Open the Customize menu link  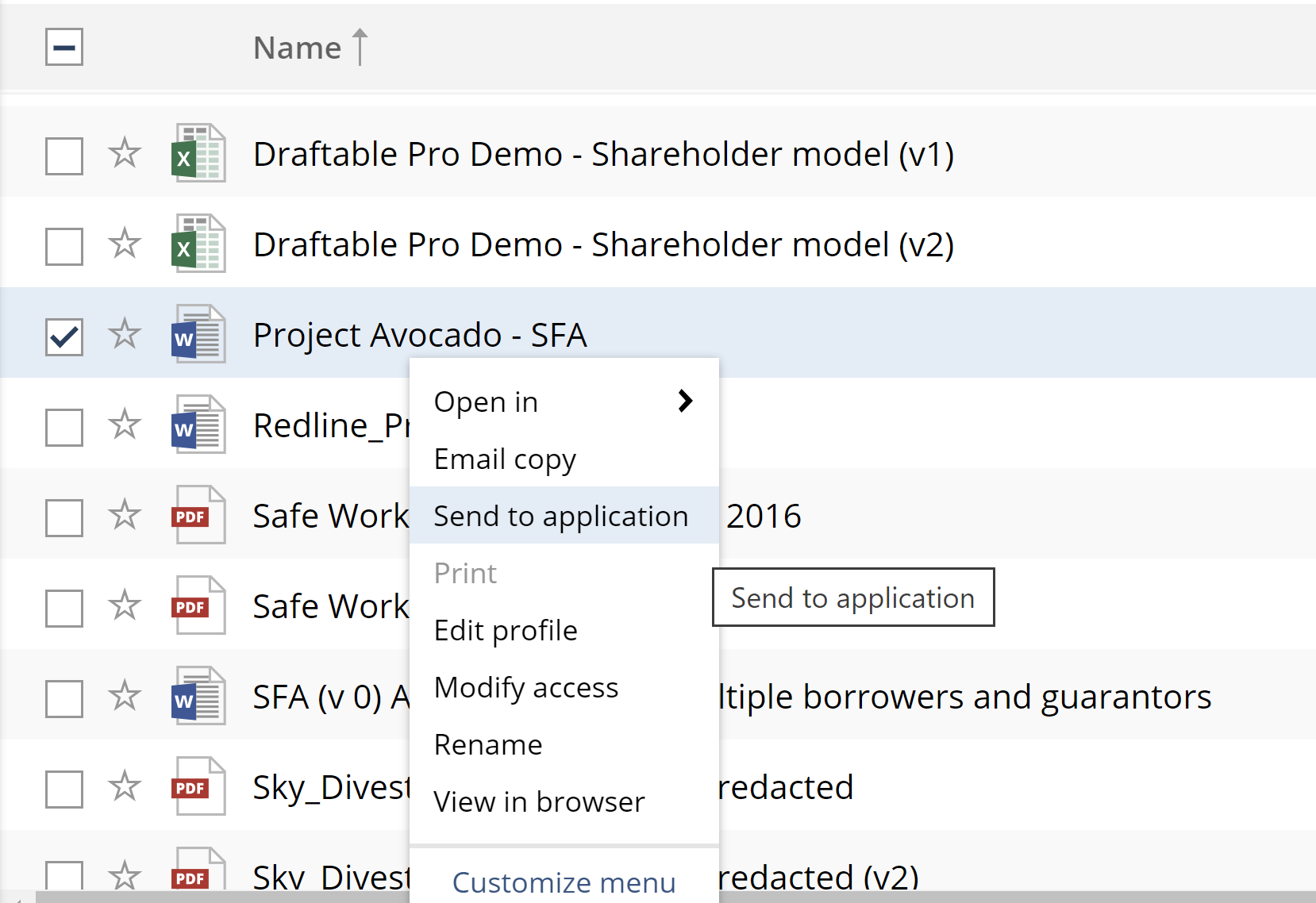pos(564,882)
